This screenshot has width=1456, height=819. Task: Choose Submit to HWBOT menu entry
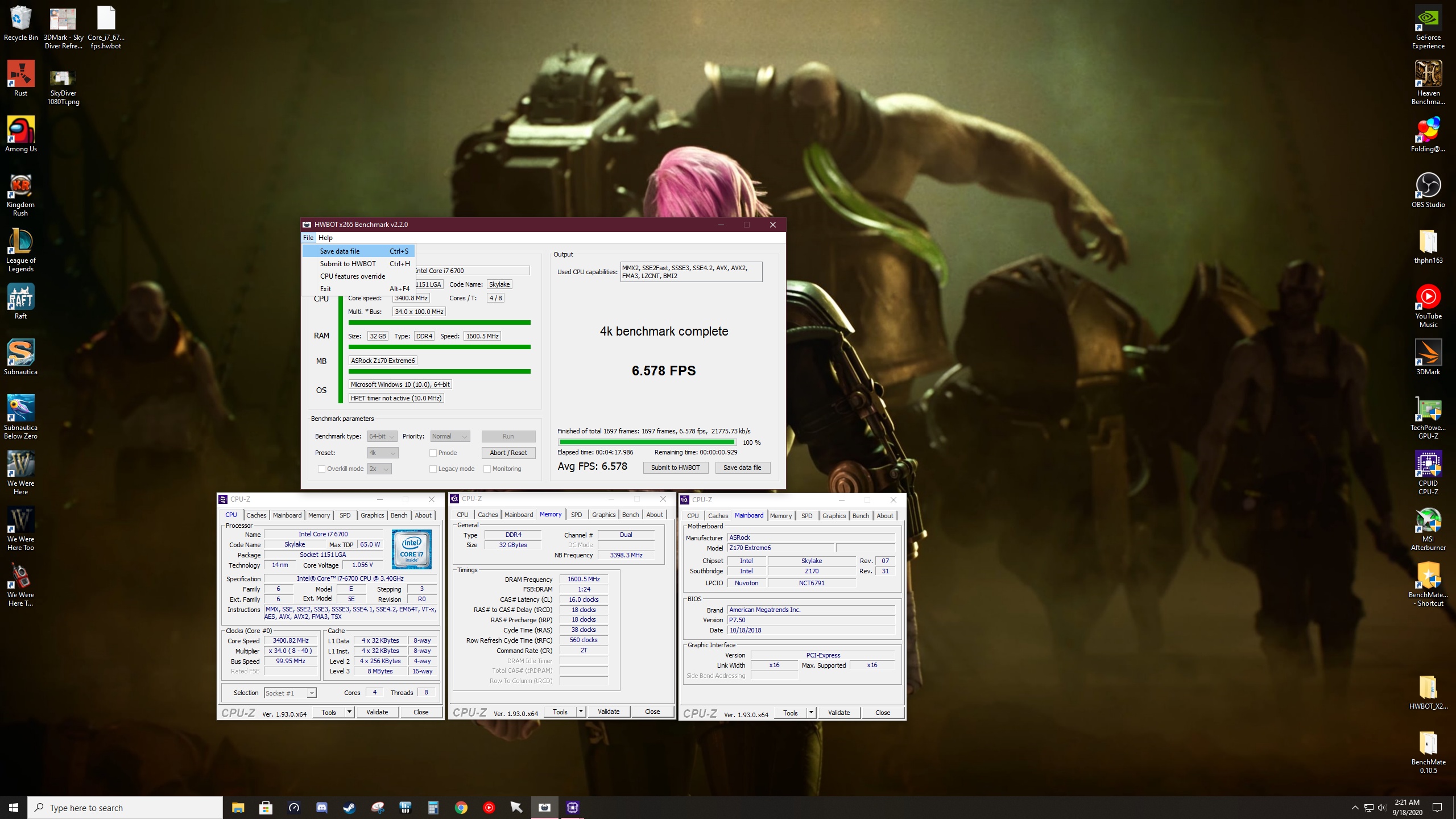tap(359, 263)
